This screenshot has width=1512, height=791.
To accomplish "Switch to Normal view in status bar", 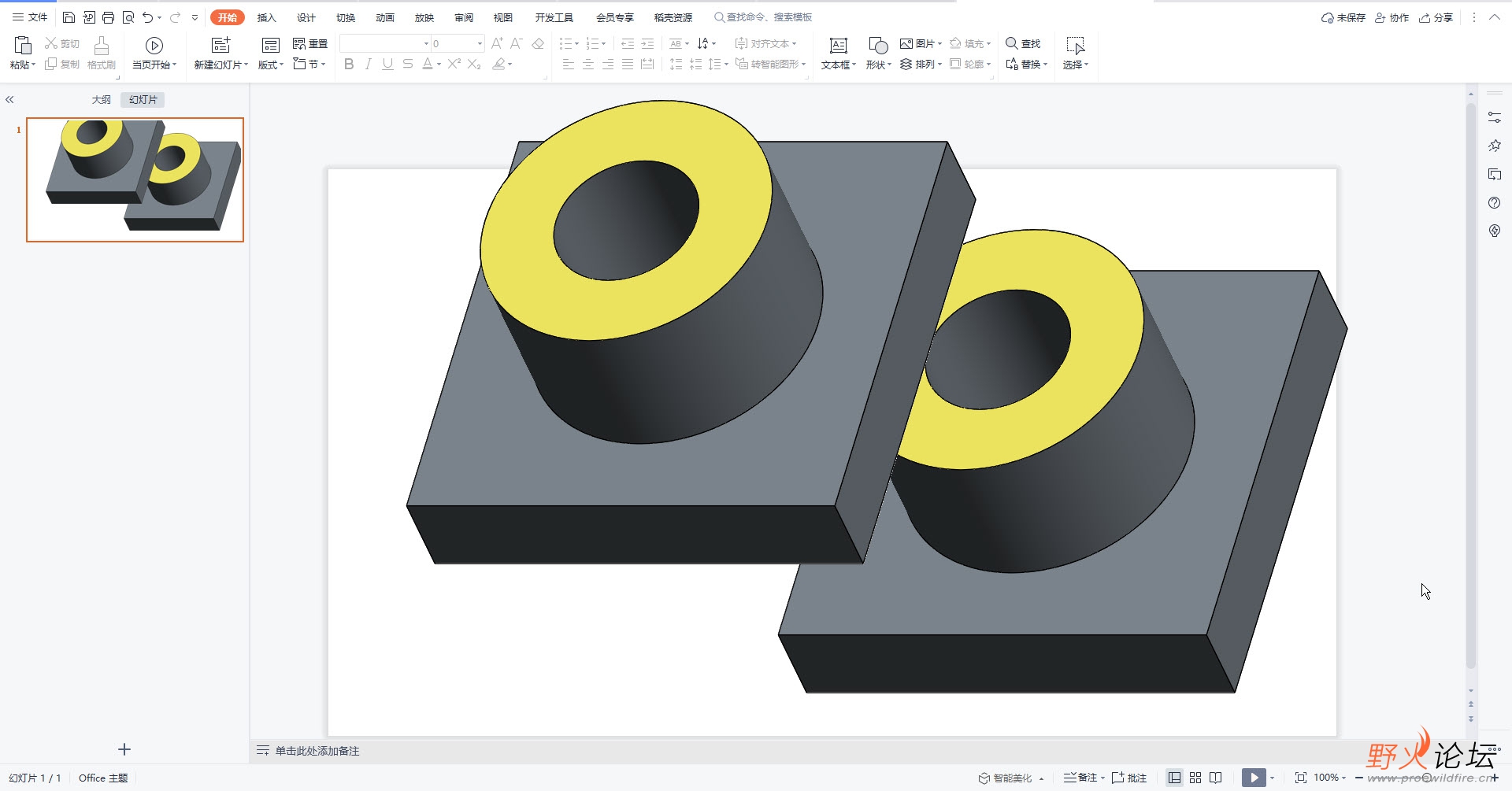I will (x=1175, y=778).
